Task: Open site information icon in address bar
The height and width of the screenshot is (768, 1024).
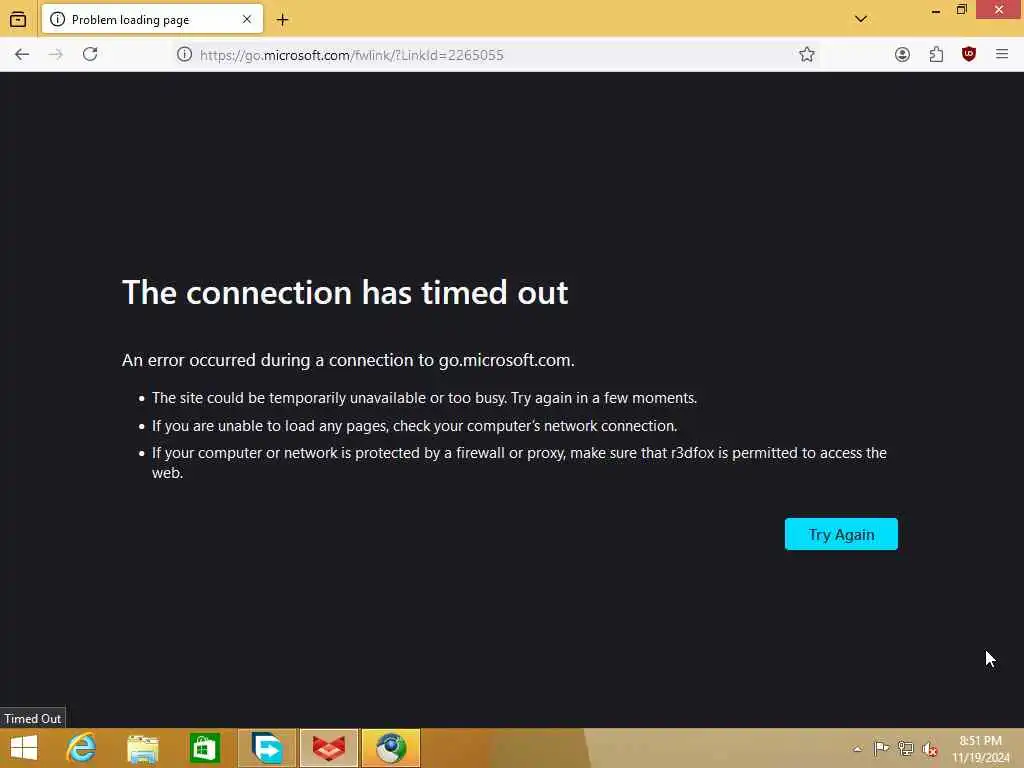Action: click(x=185, y=54)
